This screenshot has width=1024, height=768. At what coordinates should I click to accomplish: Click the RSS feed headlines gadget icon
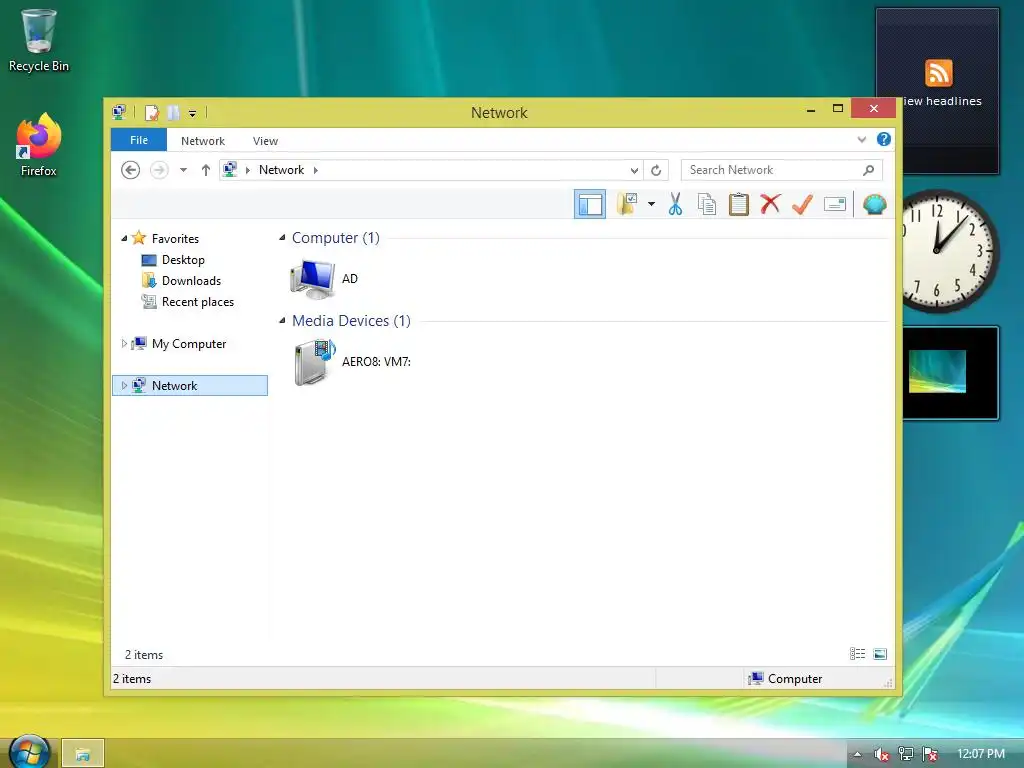click(938, 72)
